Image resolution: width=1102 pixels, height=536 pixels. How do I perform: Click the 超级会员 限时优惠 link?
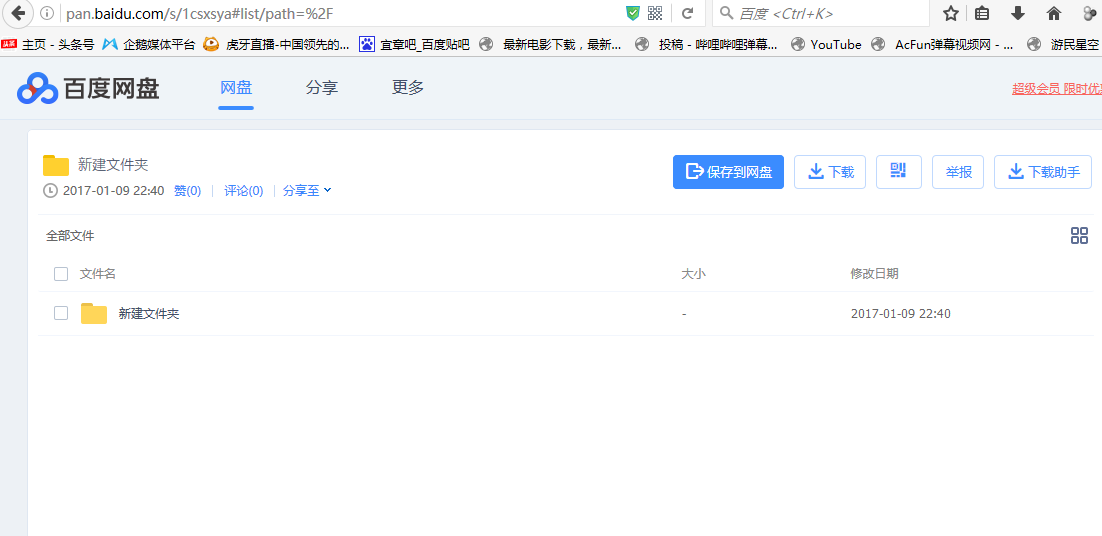(1056, 89)
